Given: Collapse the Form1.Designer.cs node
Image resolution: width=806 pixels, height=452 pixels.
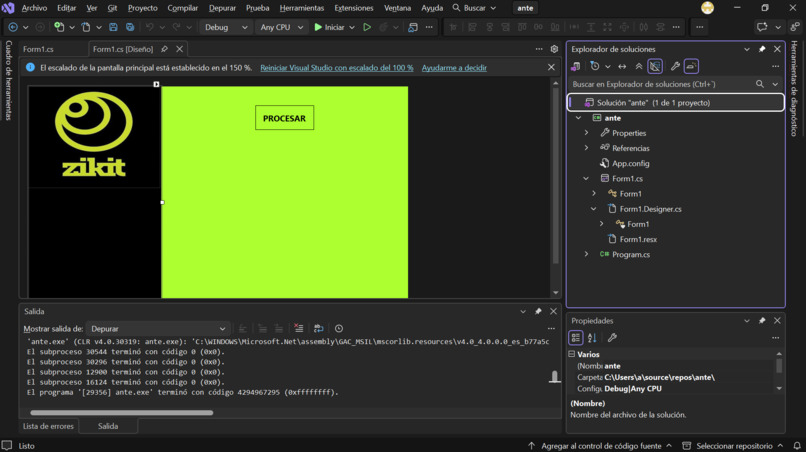Looking at the screenshot, I should (x=594, y=209).
